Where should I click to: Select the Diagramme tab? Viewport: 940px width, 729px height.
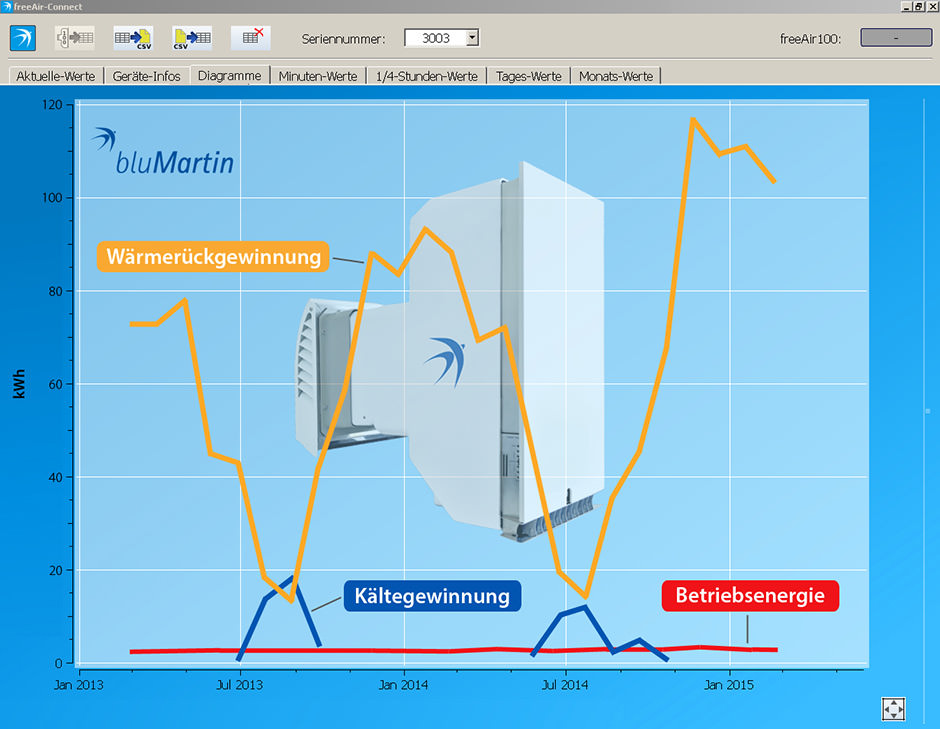230,76
